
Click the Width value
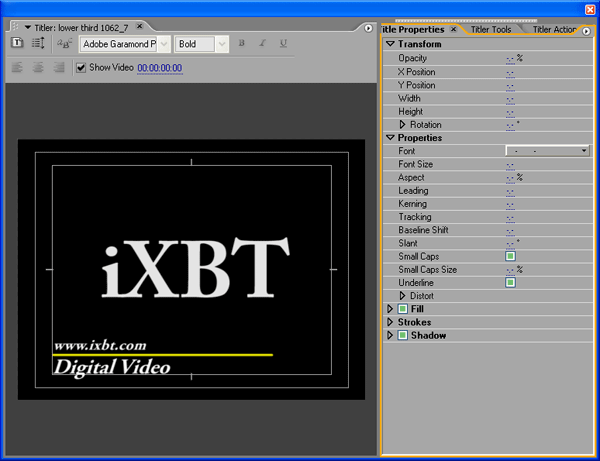[x=510, y=99]
